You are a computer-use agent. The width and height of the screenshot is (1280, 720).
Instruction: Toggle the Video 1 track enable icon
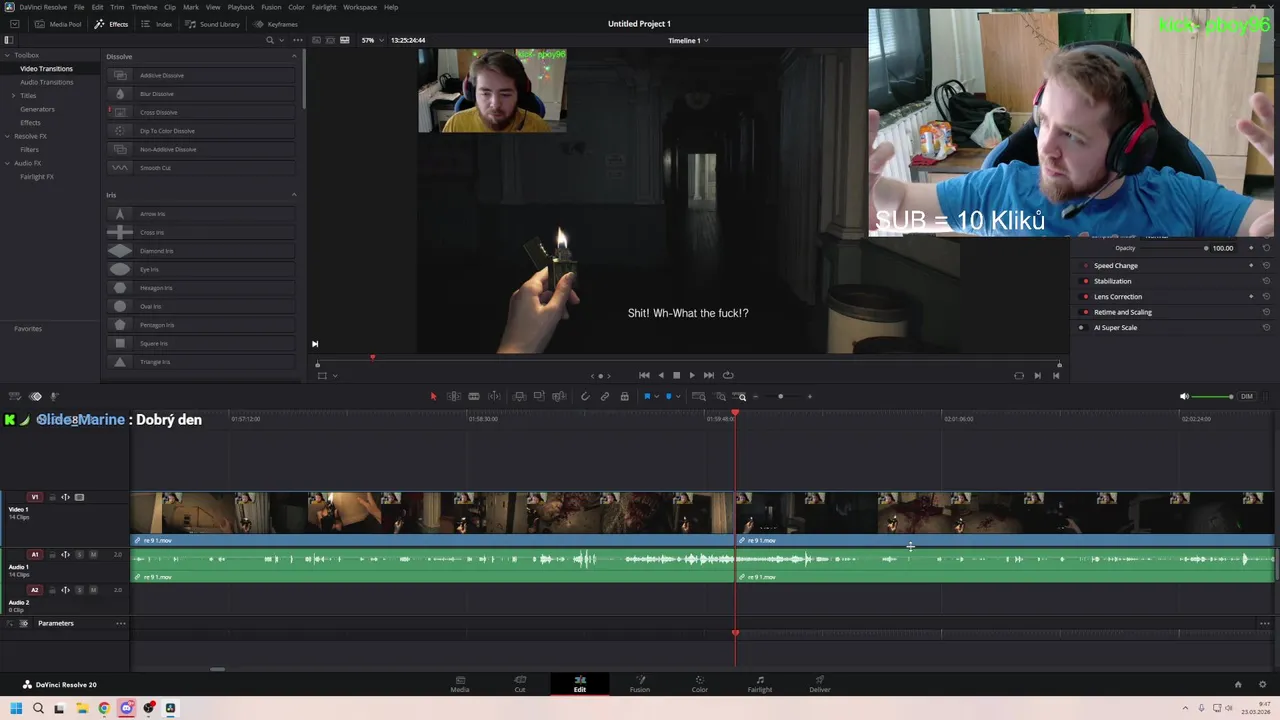79,497
